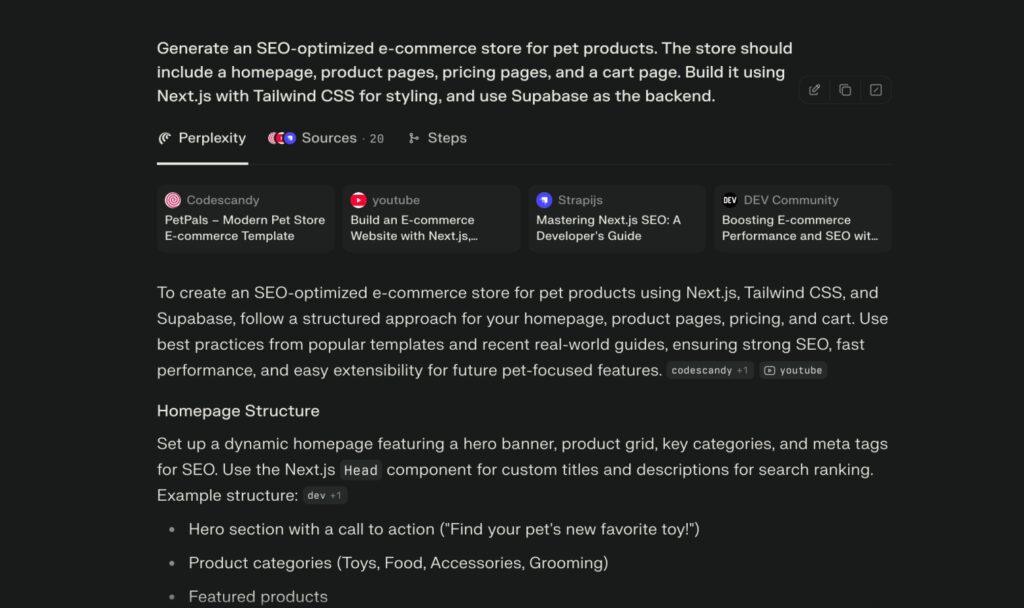Open Mastering Next.js SEO Developer's Guide card
This screenshot has height=608, width=1024.
click(x=617, y=219)
